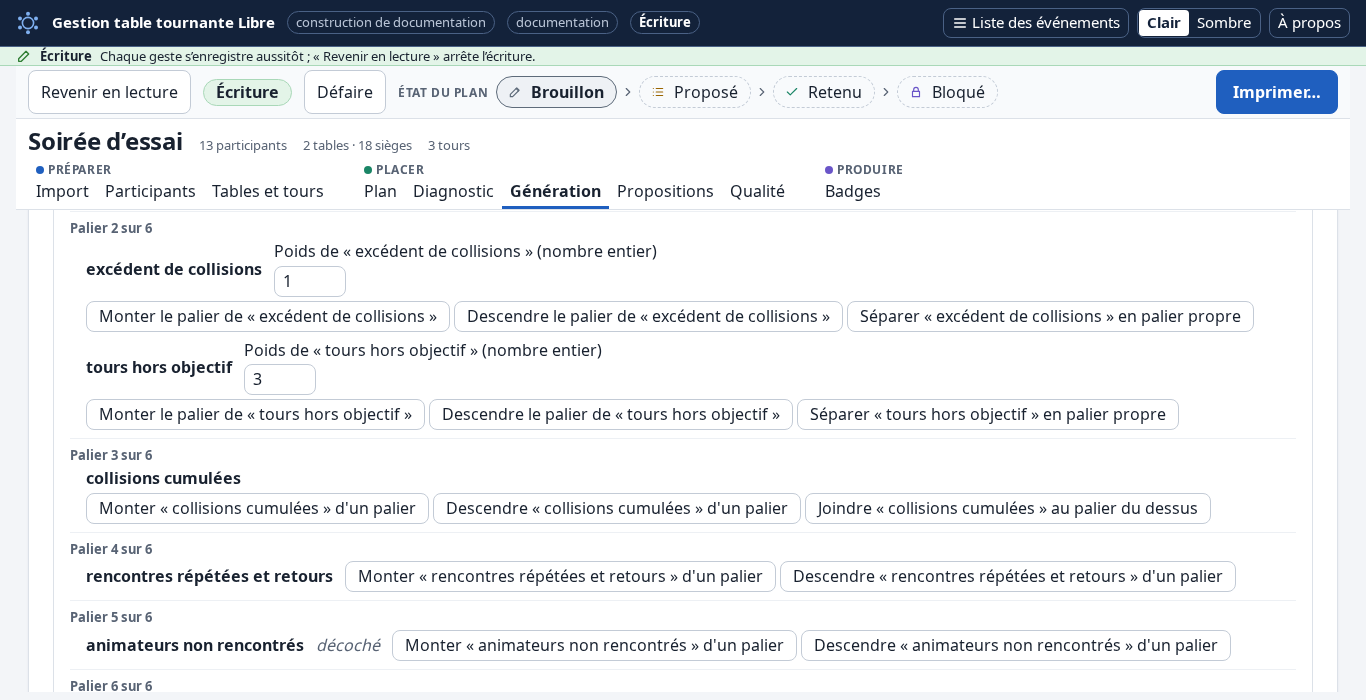The width and height of the screenshot is (1366, 700).
Task: Click Descendre « rencontres répétées et retours » d'un palier
Action: pos(1008,576)
